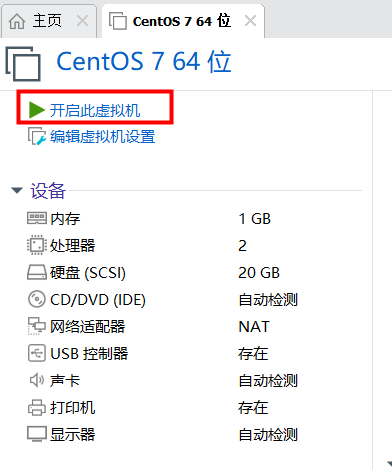This screenshot has height=470, width=392.
Task: Click the hard disk (SCSI) icon
Action: (36, 272)
